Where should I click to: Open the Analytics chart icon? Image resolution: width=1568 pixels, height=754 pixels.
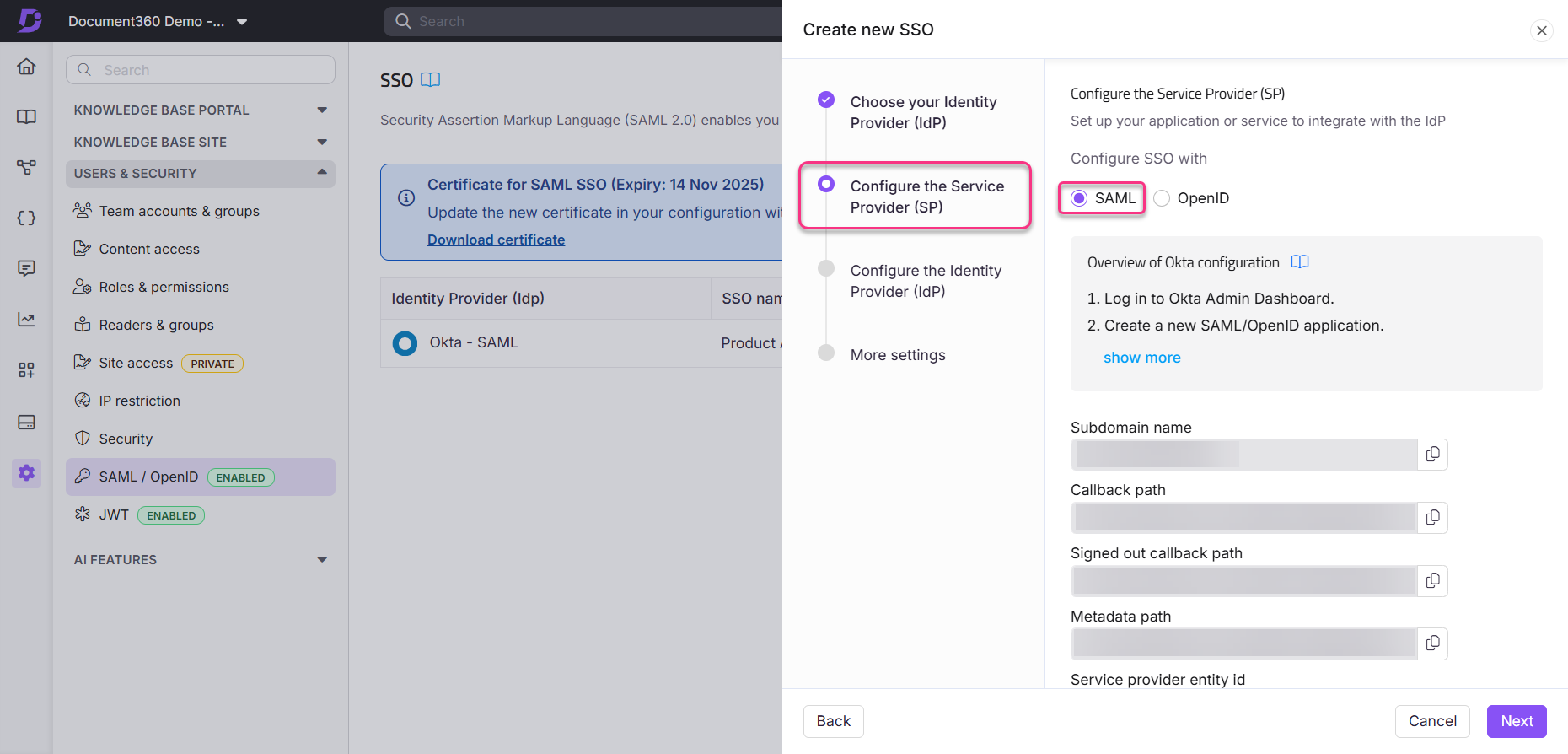click(26, 319)
